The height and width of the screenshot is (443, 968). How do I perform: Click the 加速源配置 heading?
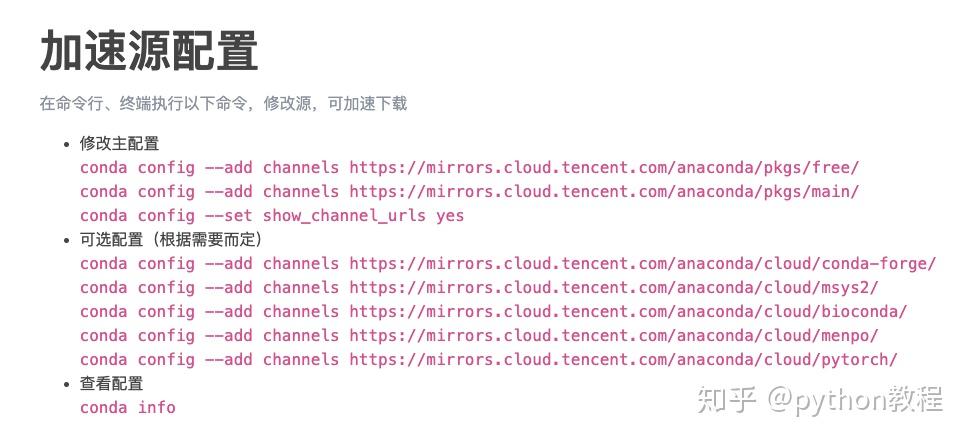149,51
